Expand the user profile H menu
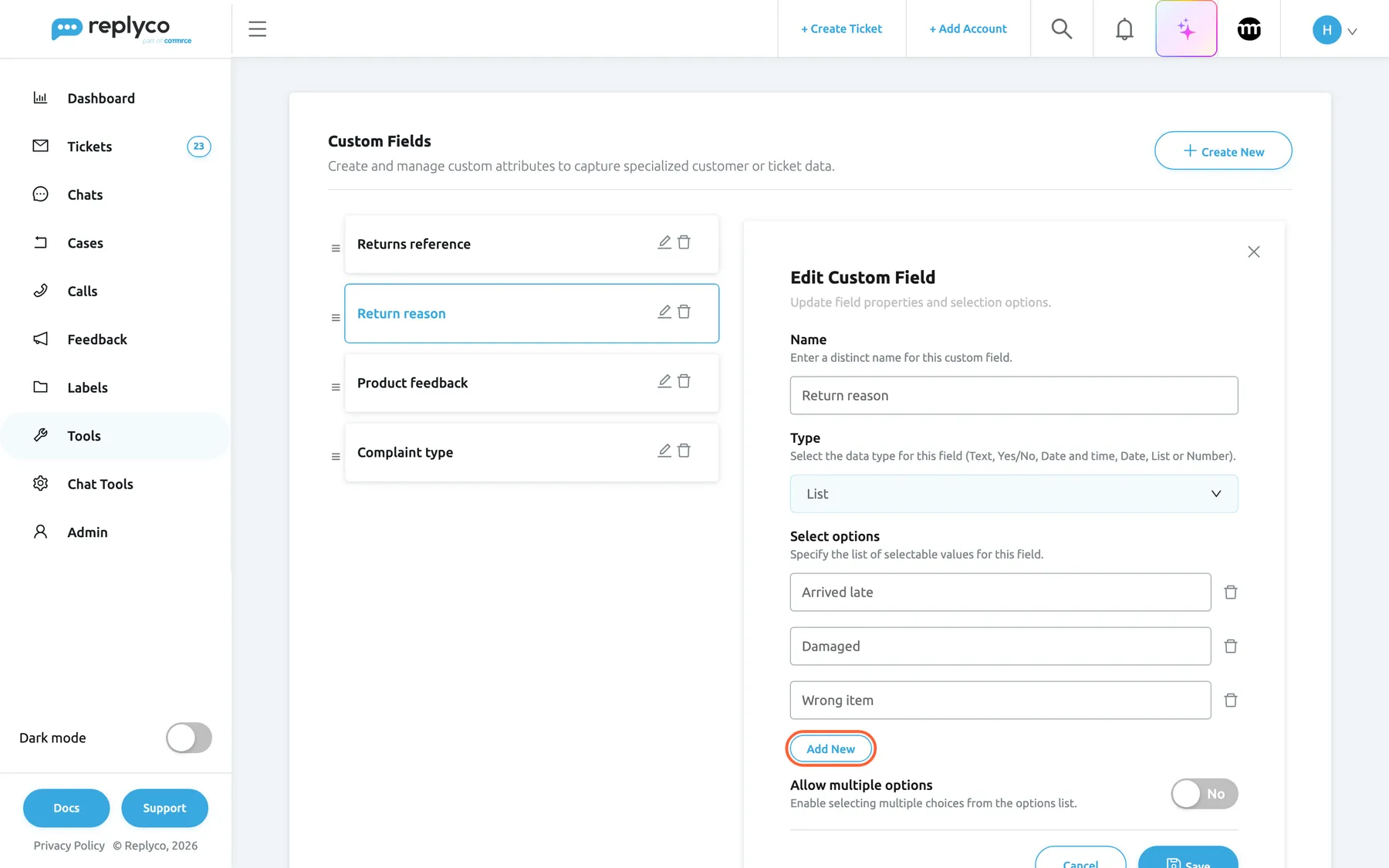Viewport: 1389px width, 868px height. pos(1335,30)
